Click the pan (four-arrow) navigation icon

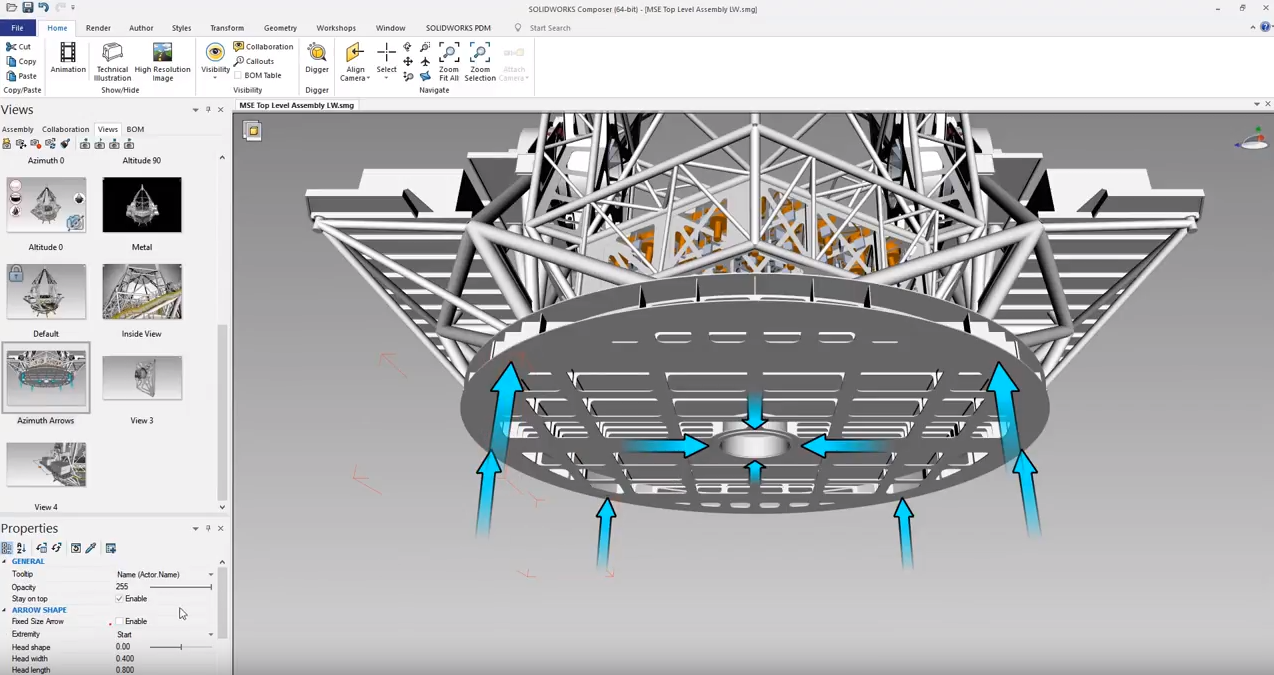(408, 61)
